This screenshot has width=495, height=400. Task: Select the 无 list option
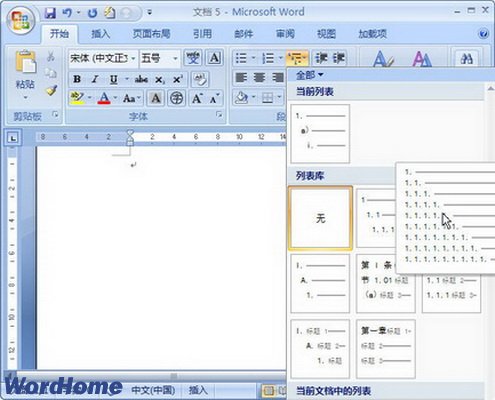point(320,218)
